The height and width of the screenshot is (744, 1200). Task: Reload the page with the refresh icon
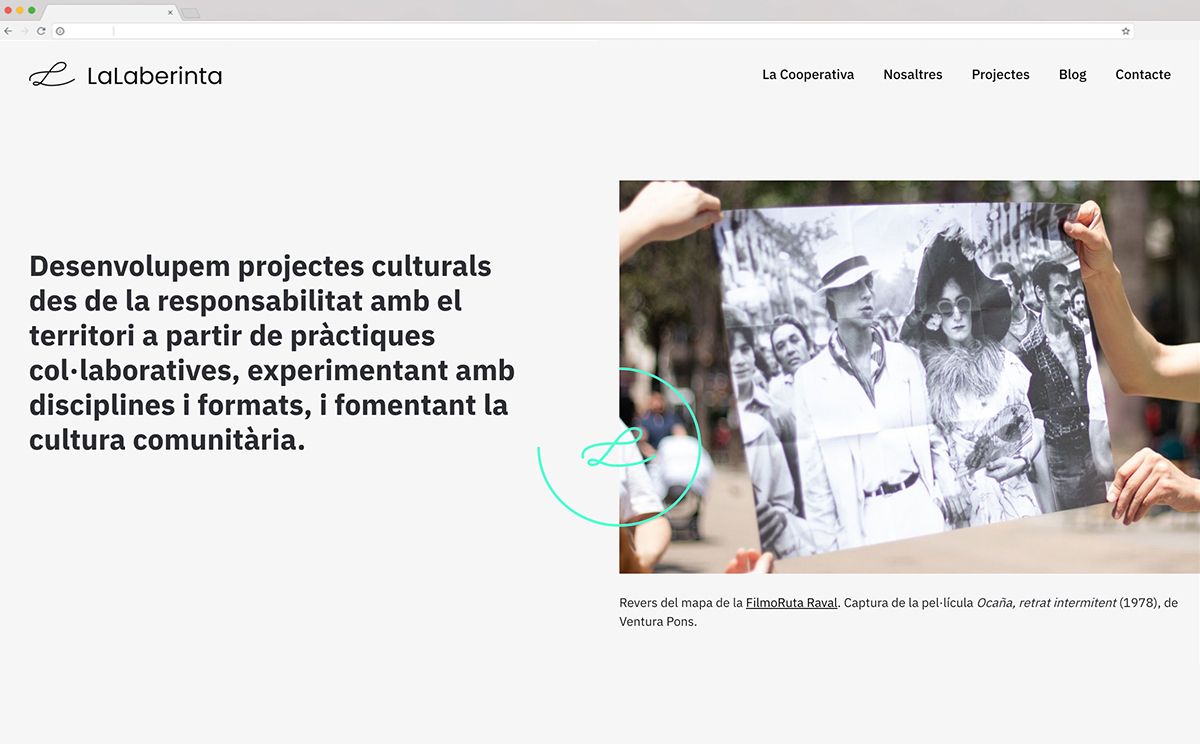click(41, 31)
